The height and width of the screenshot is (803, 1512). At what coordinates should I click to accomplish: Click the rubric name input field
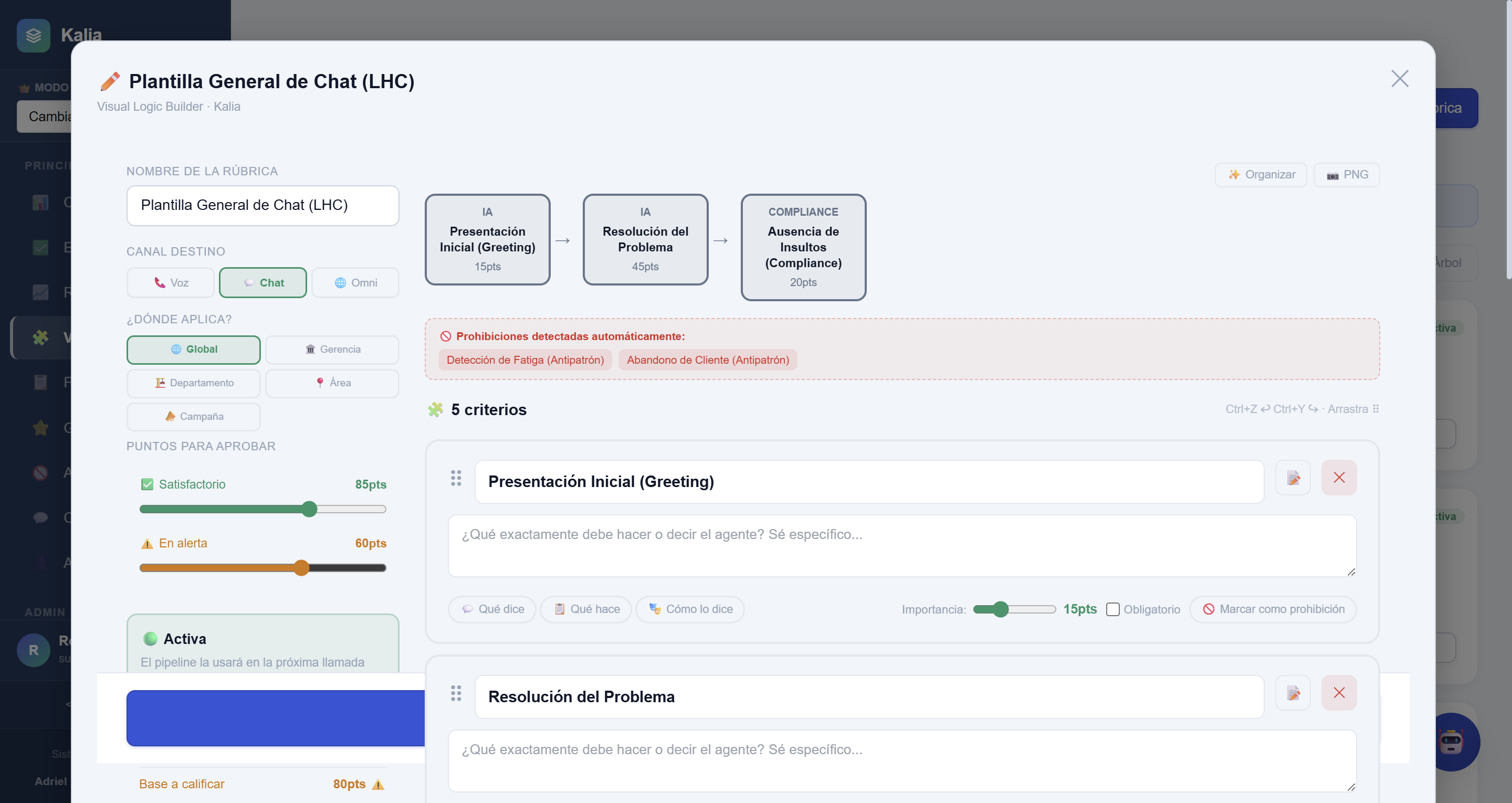pos(262,205)
